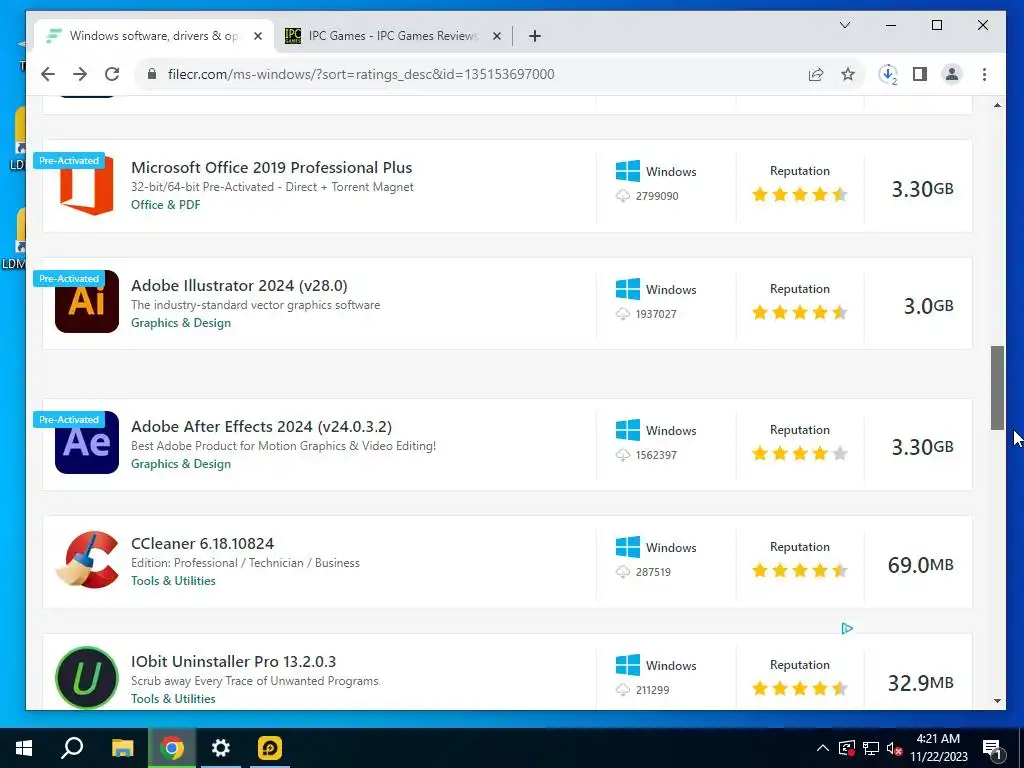This screenshot has height=768, width=1024.
Task: Click the download count 2799090
Action: (x=657, y=196)
